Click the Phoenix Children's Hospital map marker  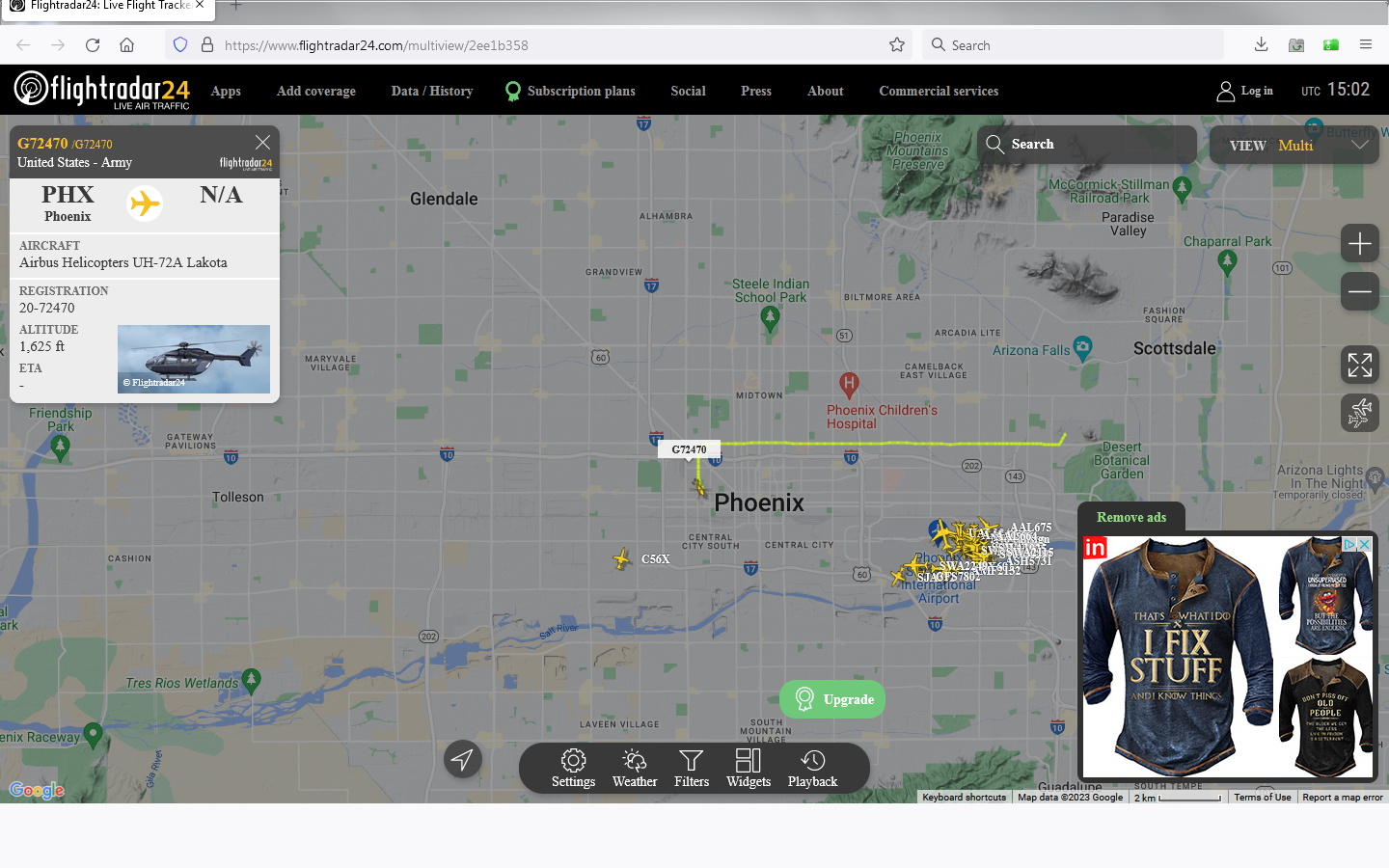pos(849,385)
